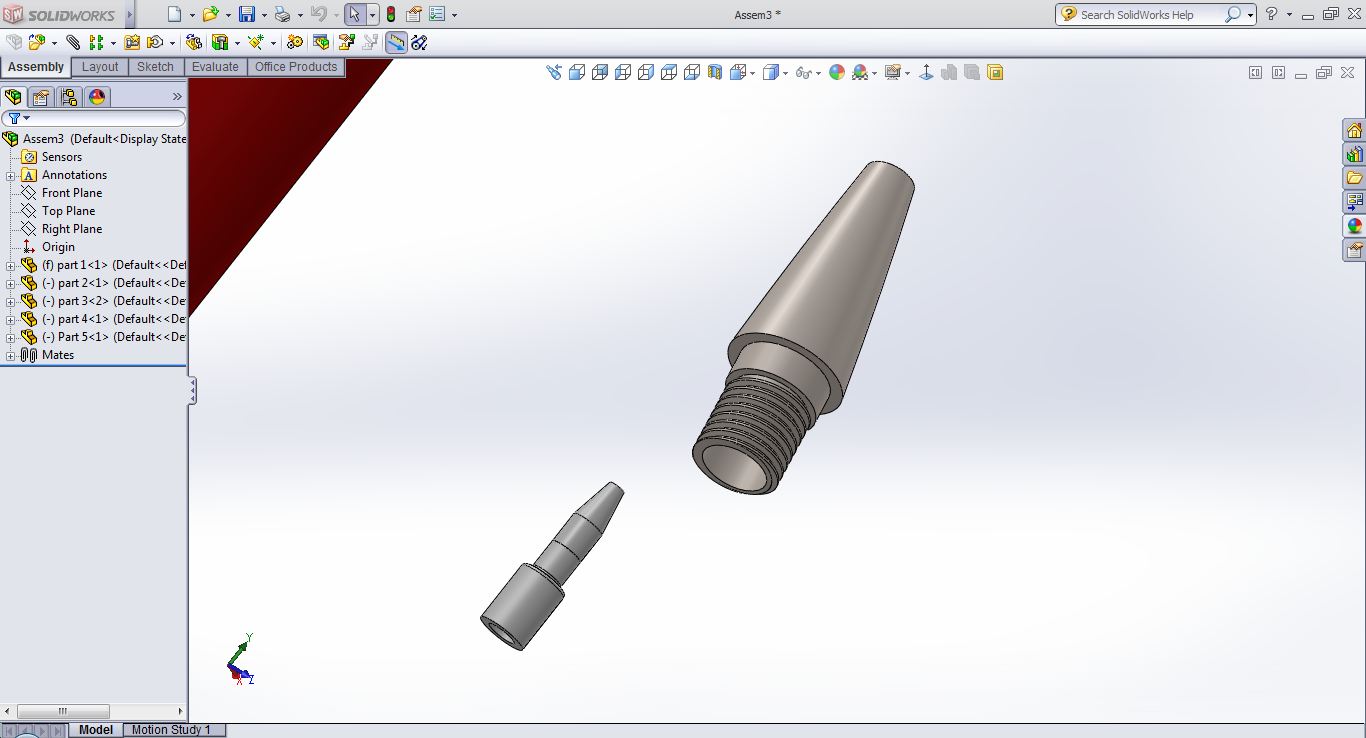Toggle the Section View tool
This screenshot has width=1366, height=738.
[x=715, y=72]
